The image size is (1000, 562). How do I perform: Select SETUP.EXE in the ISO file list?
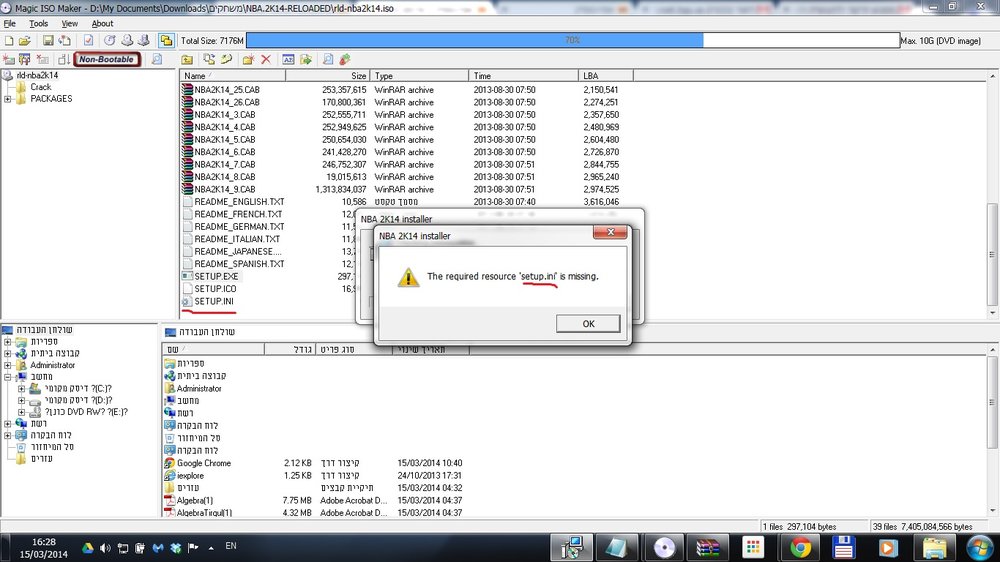click(216, 276)
